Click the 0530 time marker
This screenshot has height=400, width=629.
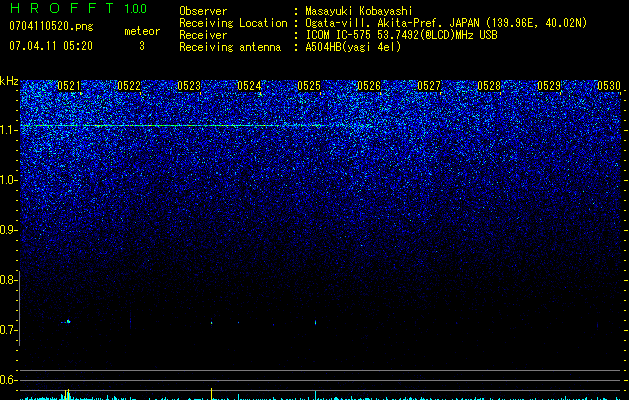pos(609,86)
